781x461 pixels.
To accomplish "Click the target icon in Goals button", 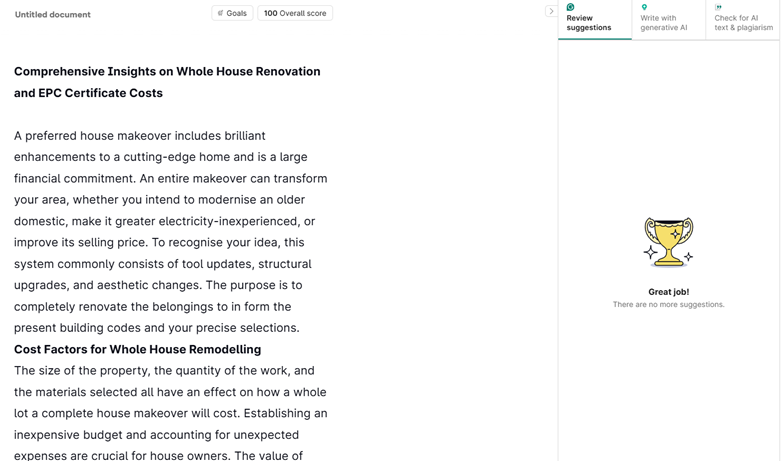I will coord(220,13).
